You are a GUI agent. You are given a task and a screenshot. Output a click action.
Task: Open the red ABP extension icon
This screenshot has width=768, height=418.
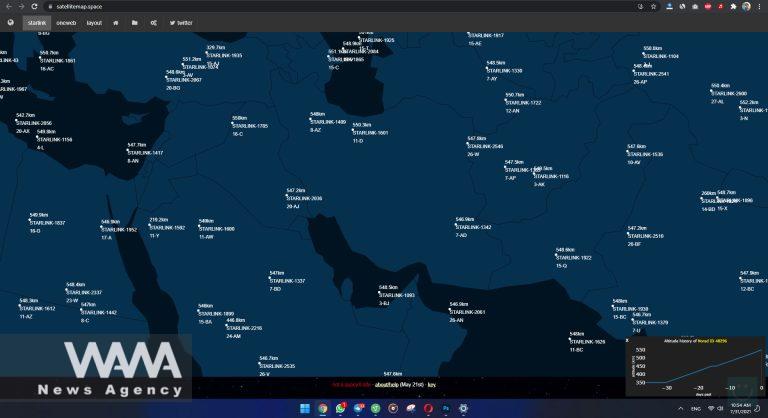708,6
